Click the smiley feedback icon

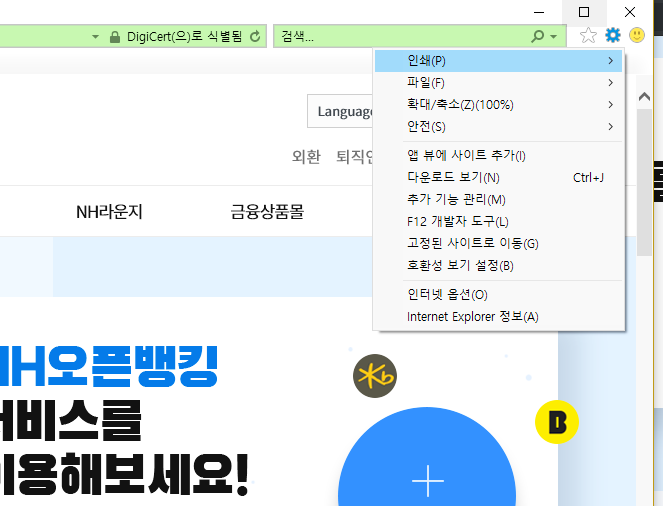coord(637,36)
